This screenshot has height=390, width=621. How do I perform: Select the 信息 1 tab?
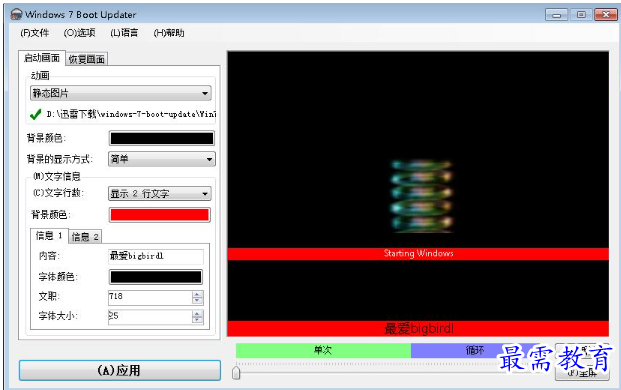click(49, 236)
